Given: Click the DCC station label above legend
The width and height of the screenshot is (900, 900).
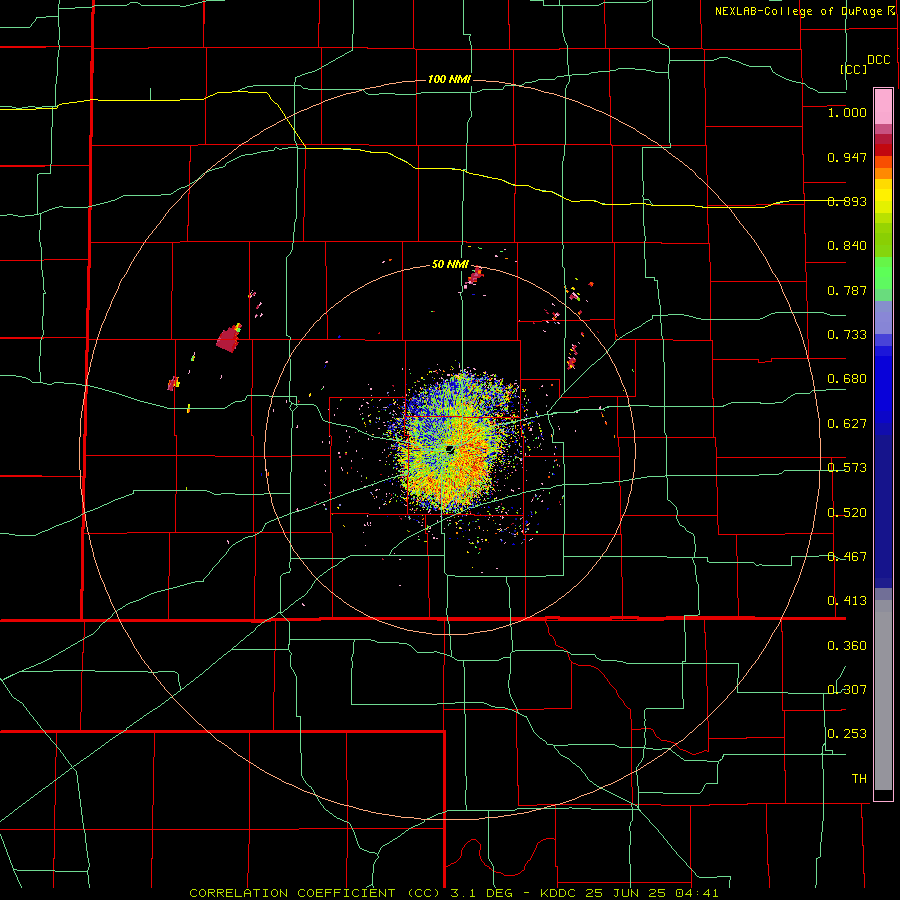Looking at the screenshot, I should 878,60.
